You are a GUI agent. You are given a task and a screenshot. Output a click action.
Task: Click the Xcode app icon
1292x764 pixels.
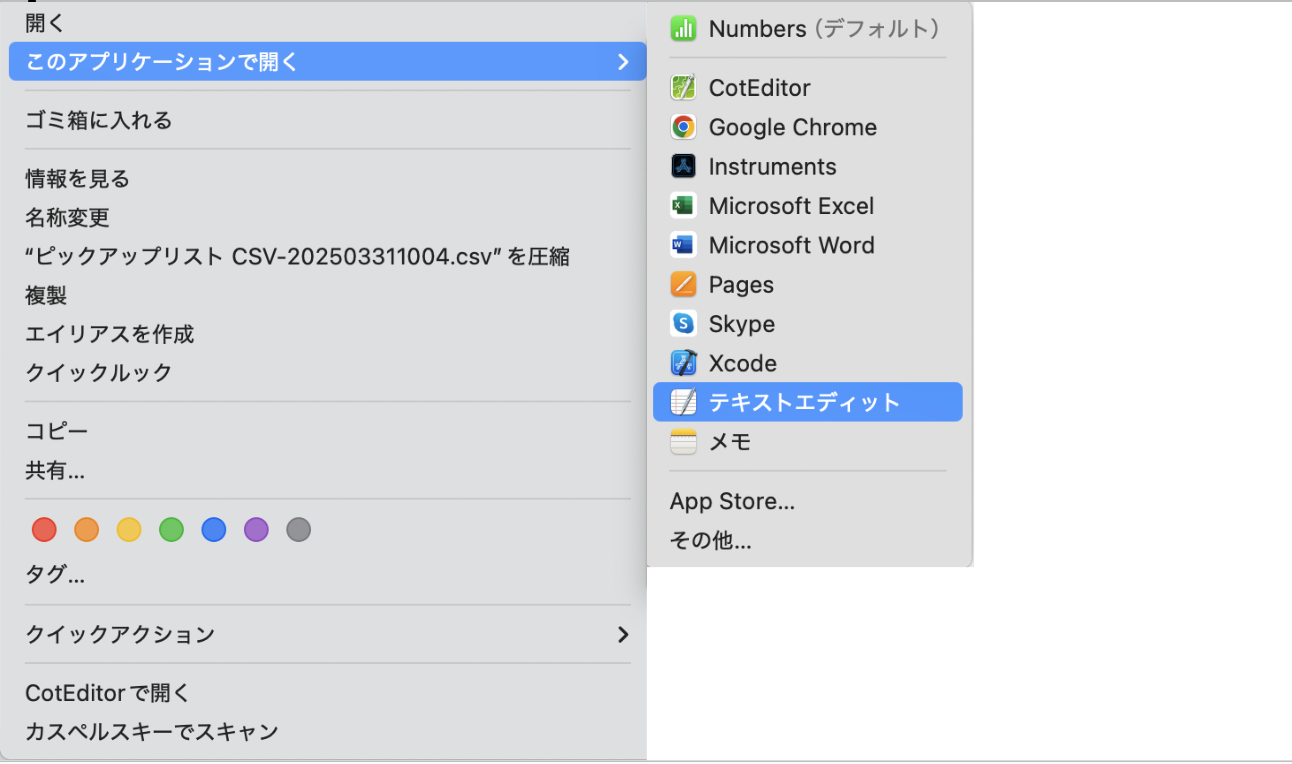pos(683,363)
